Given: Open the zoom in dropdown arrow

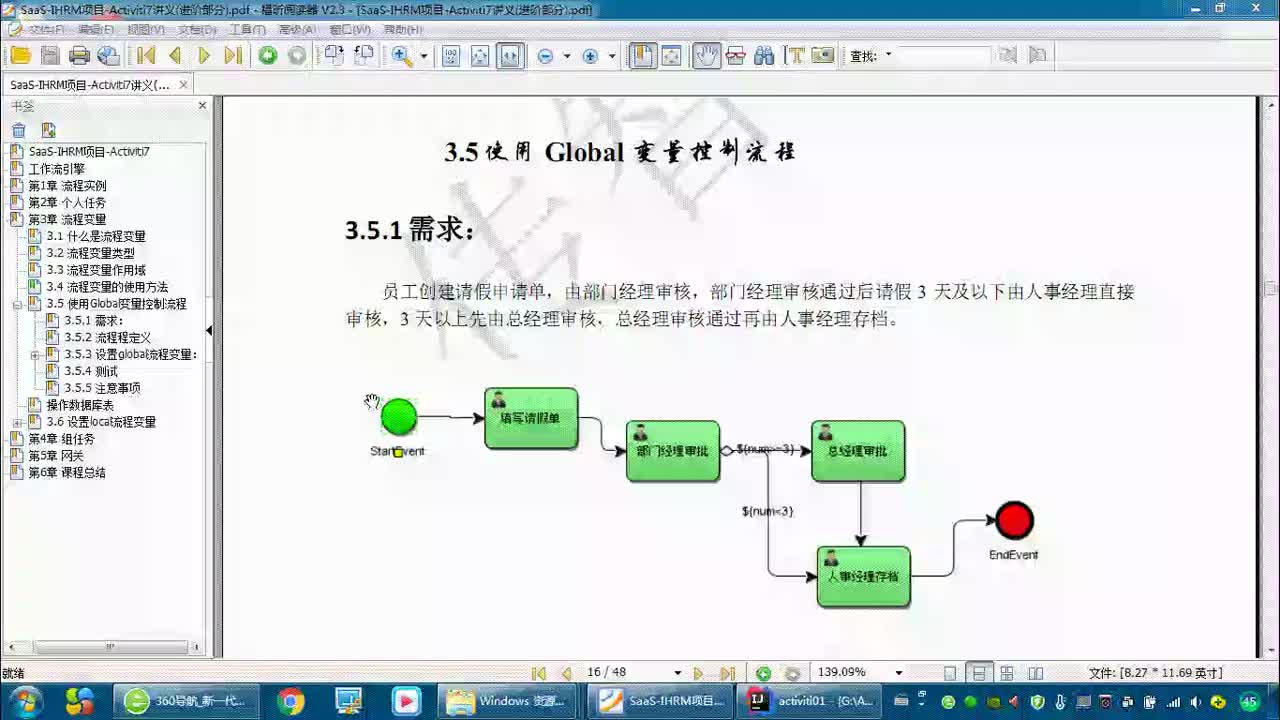Looking at the screenshot, I should (x=612, y=56).
